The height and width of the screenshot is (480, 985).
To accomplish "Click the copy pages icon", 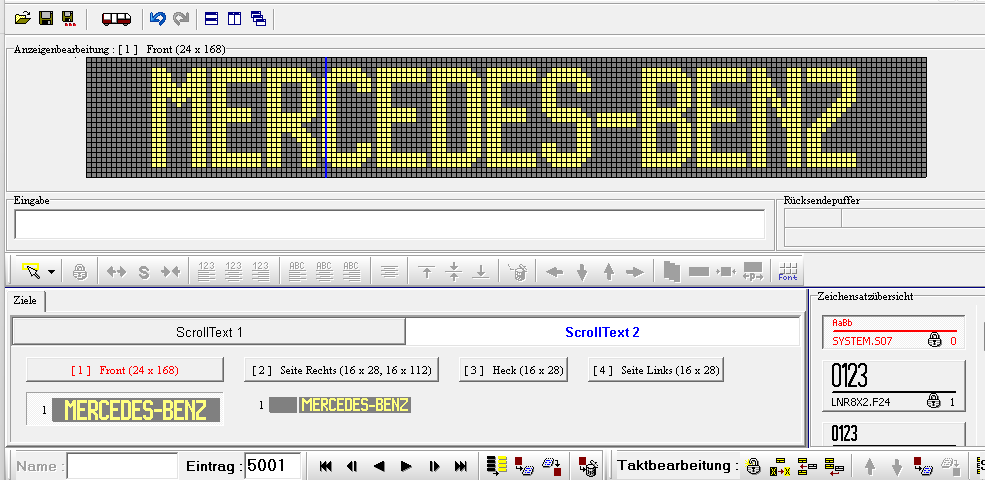I will pyautogui.click(x=672, y=272).
